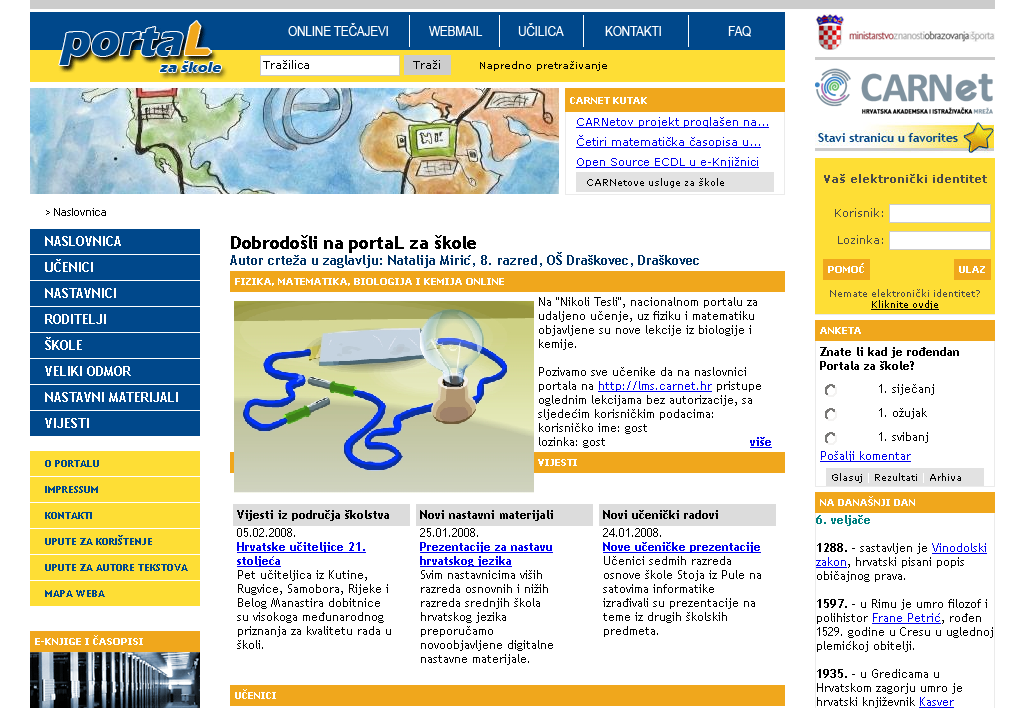Click the Ulaz login button
1024x708 pixels.
tap(972, 270)
